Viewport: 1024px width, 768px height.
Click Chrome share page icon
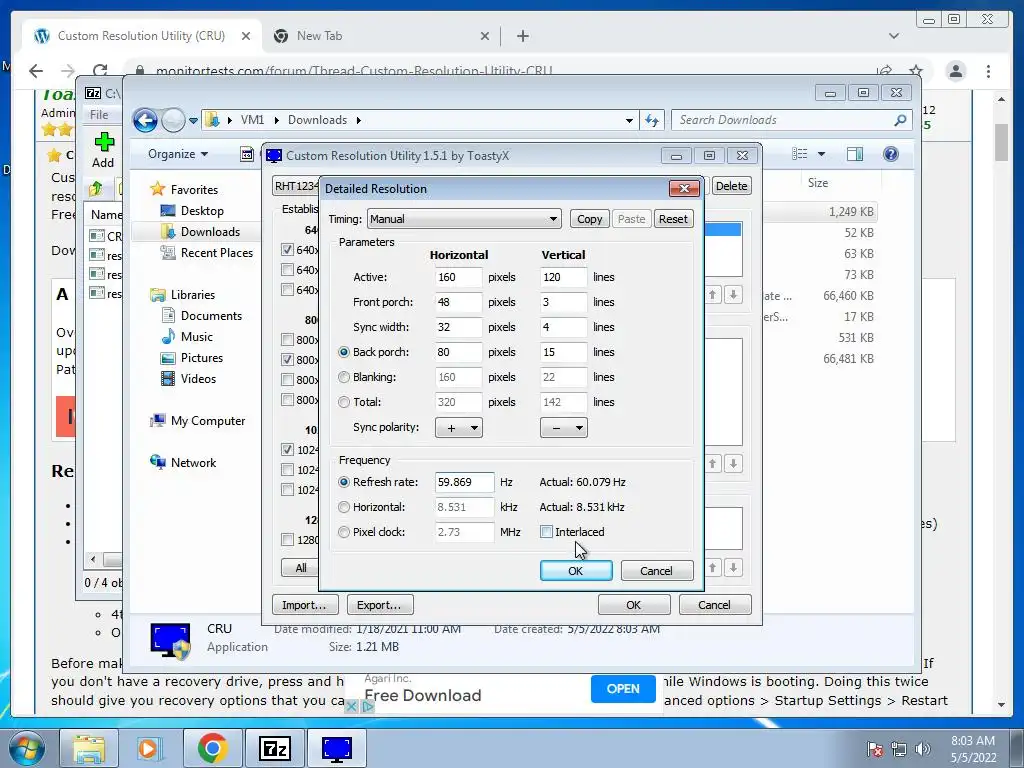click(885, 71)
